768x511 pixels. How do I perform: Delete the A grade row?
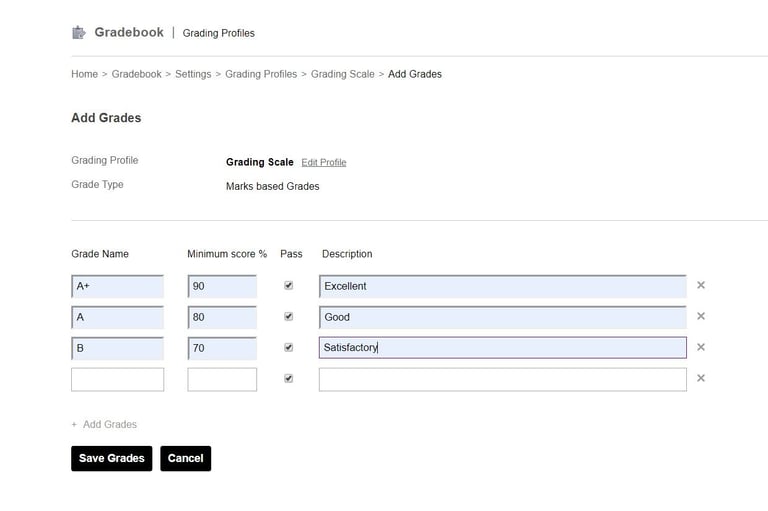click(701, 316)
